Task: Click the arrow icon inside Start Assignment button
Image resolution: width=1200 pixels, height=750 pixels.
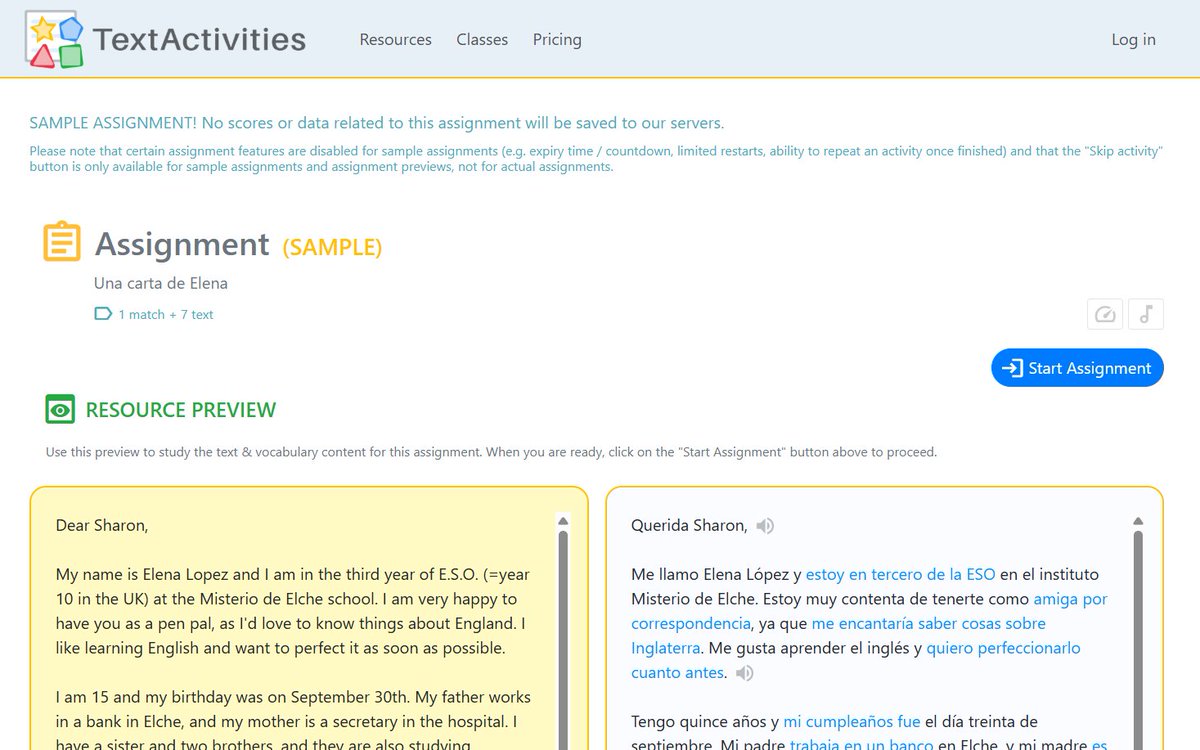Action: point(1013,368)
